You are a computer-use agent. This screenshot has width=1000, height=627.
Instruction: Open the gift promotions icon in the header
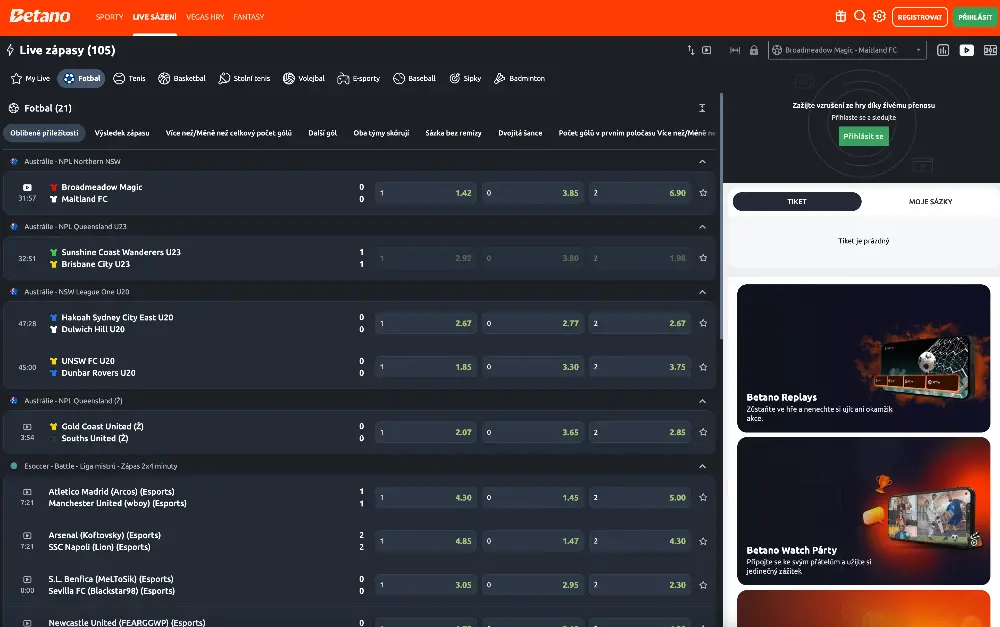[840, 16]
